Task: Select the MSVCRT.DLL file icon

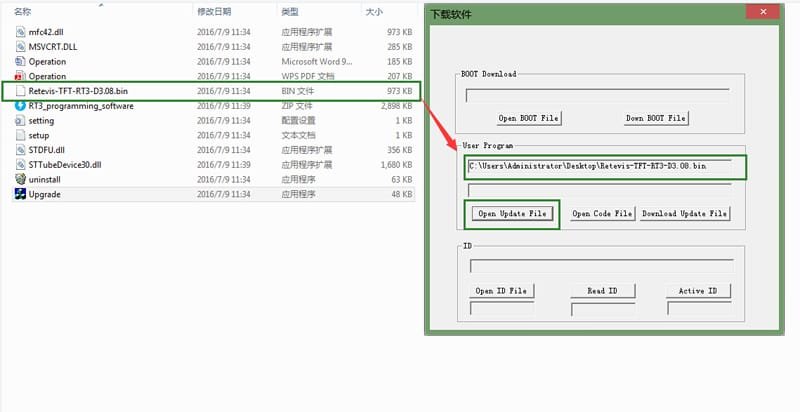Action: [20, 46]
